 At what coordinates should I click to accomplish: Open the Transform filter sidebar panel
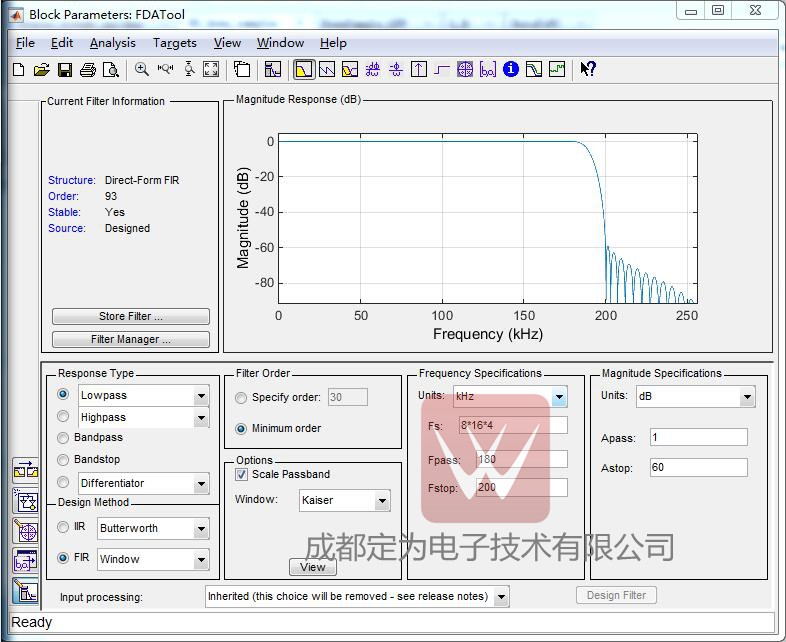(25, 501)
